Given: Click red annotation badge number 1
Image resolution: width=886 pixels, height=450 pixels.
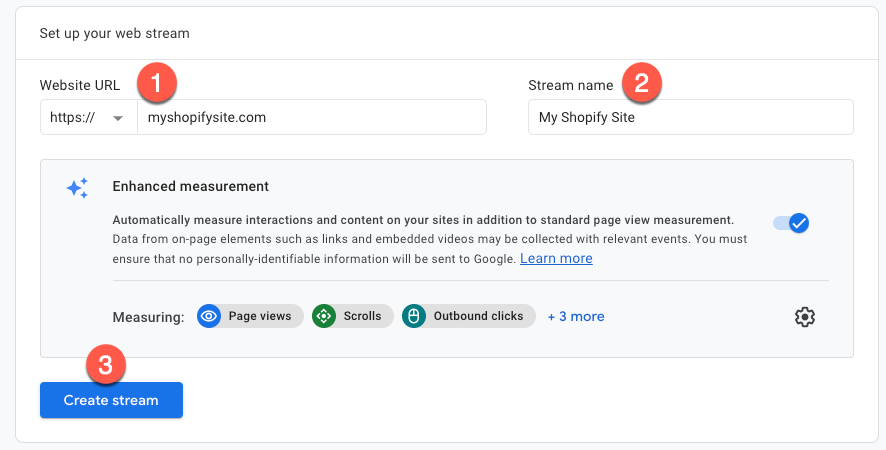Looking at the screenshot, I should [157, 83].
